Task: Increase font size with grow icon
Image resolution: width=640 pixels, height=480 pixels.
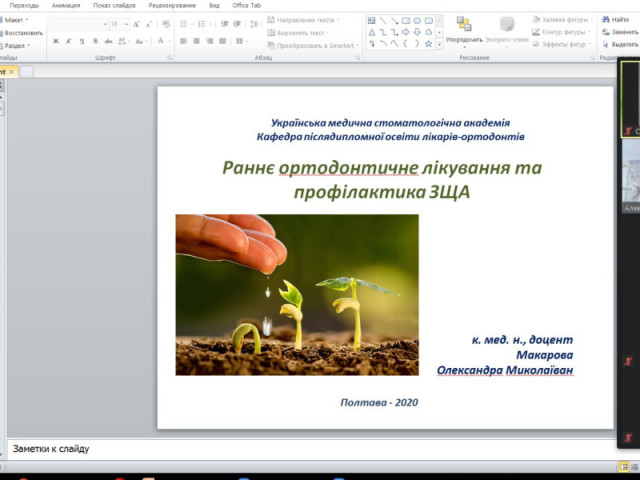Action: point(136,23)
